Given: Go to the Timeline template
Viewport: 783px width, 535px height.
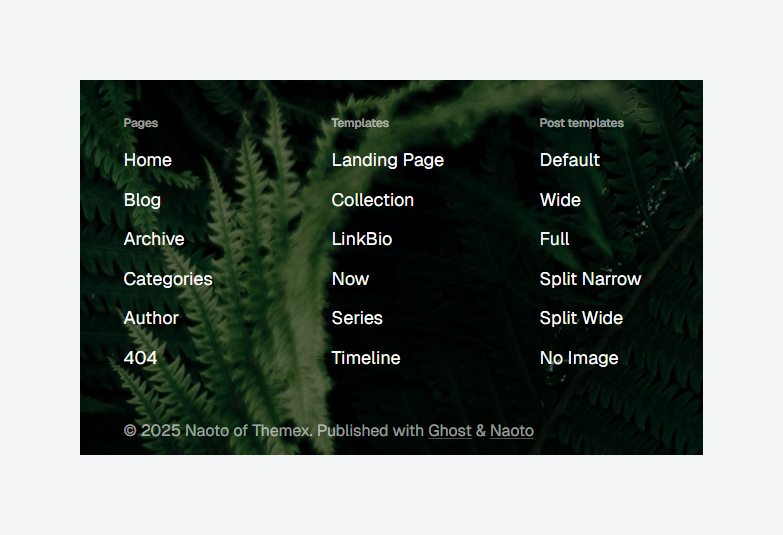Looking at the screenshot, I should click(366, 358).
